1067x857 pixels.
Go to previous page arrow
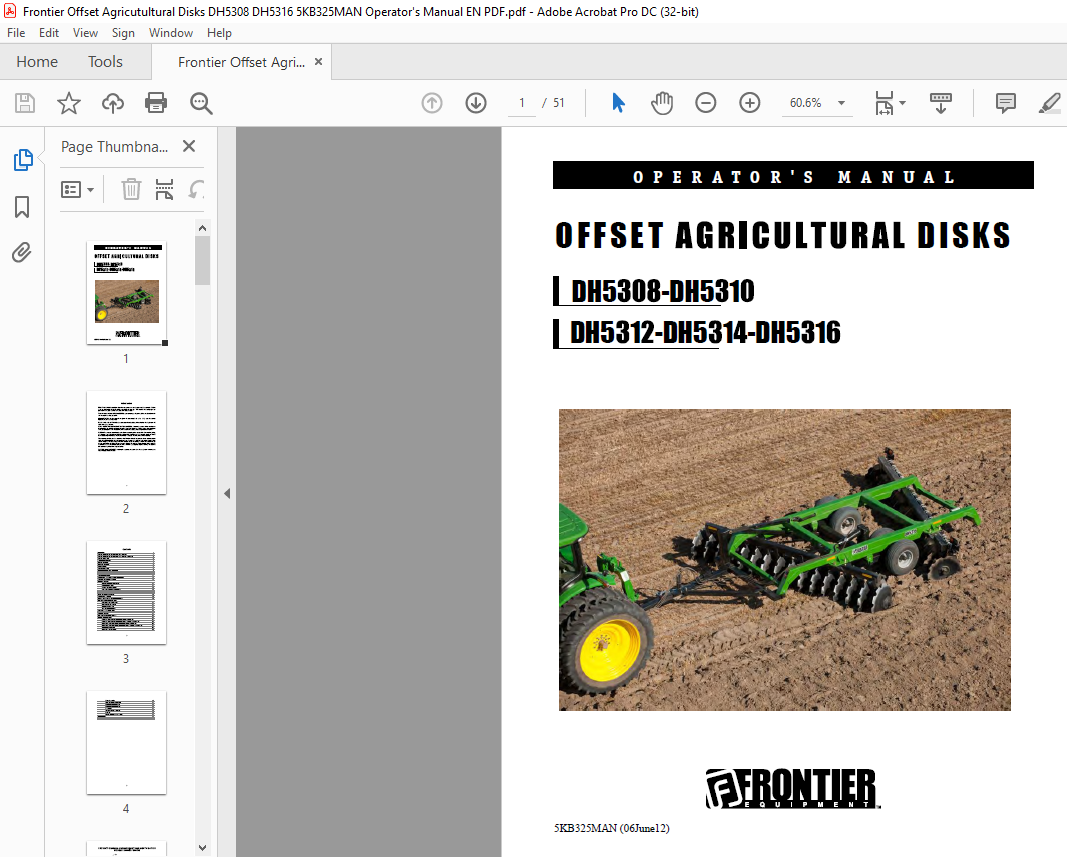point(432,103)
